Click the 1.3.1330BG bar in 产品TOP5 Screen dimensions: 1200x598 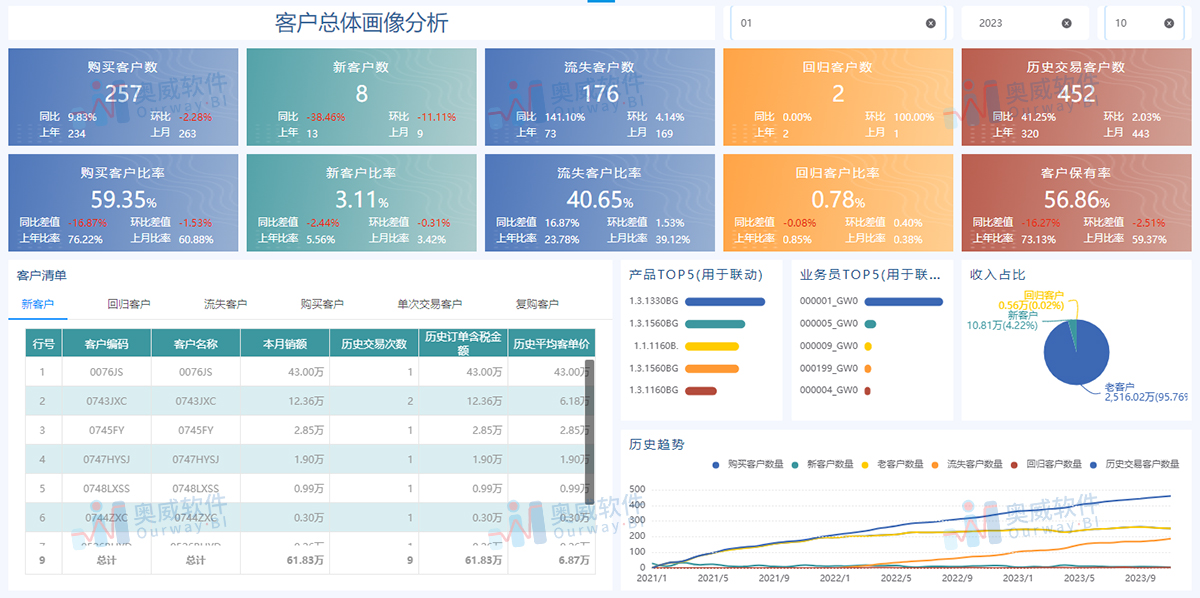[x=723, y=302]
